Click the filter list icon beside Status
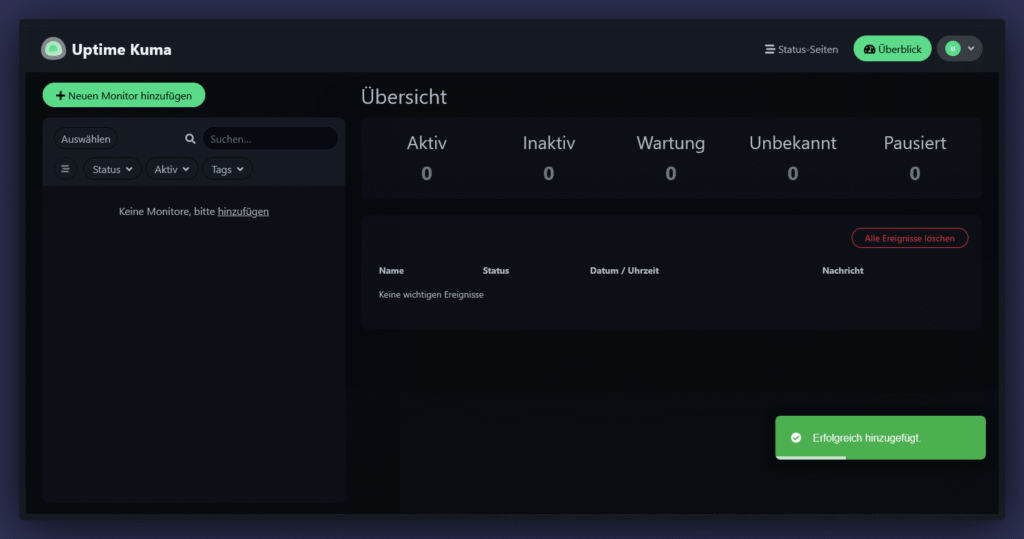This screenshot has height=539, width=1024. tap(66, 169)
